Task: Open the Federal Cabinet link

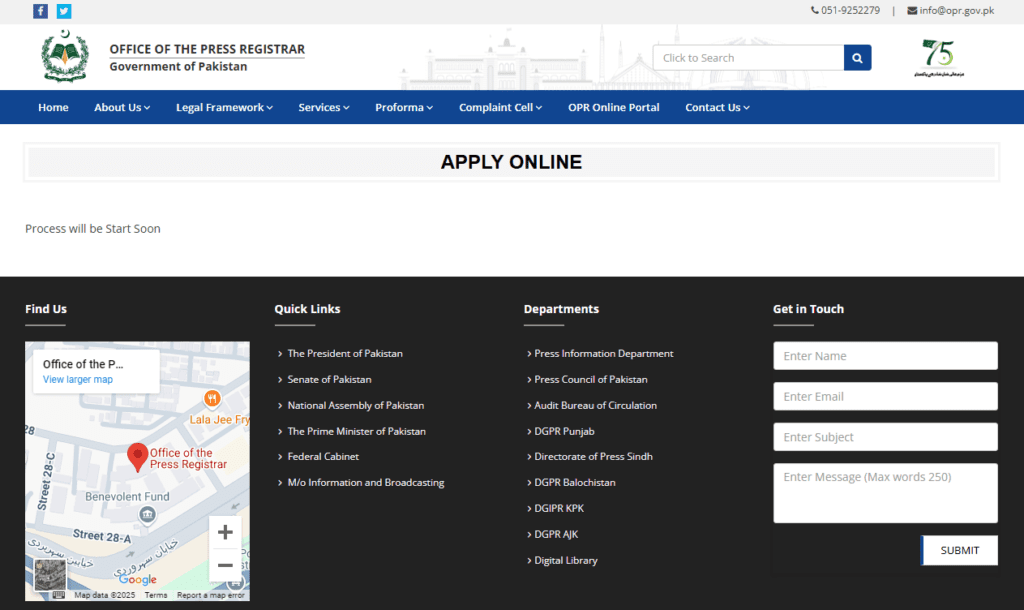Action: point(323,457)
